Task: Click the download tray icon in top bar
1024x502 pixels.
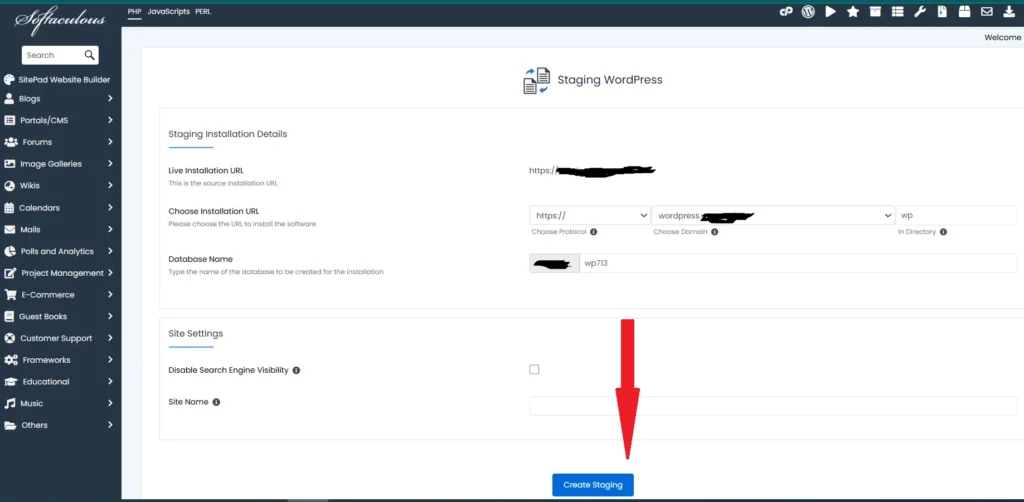Action: click(1009, 12)
